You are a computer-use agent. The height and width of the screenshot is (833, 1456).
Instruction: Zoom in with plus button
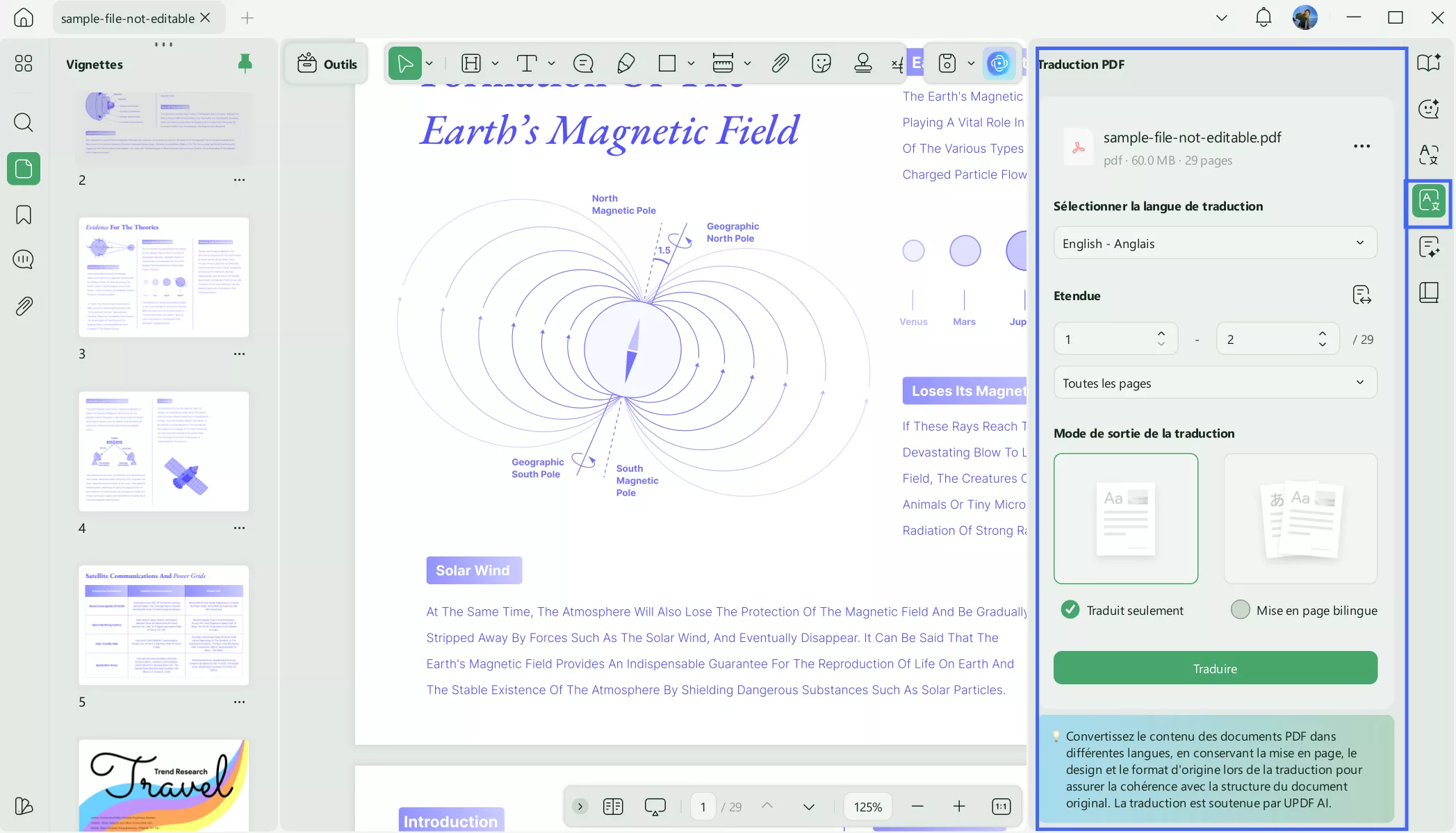point(959,807)
